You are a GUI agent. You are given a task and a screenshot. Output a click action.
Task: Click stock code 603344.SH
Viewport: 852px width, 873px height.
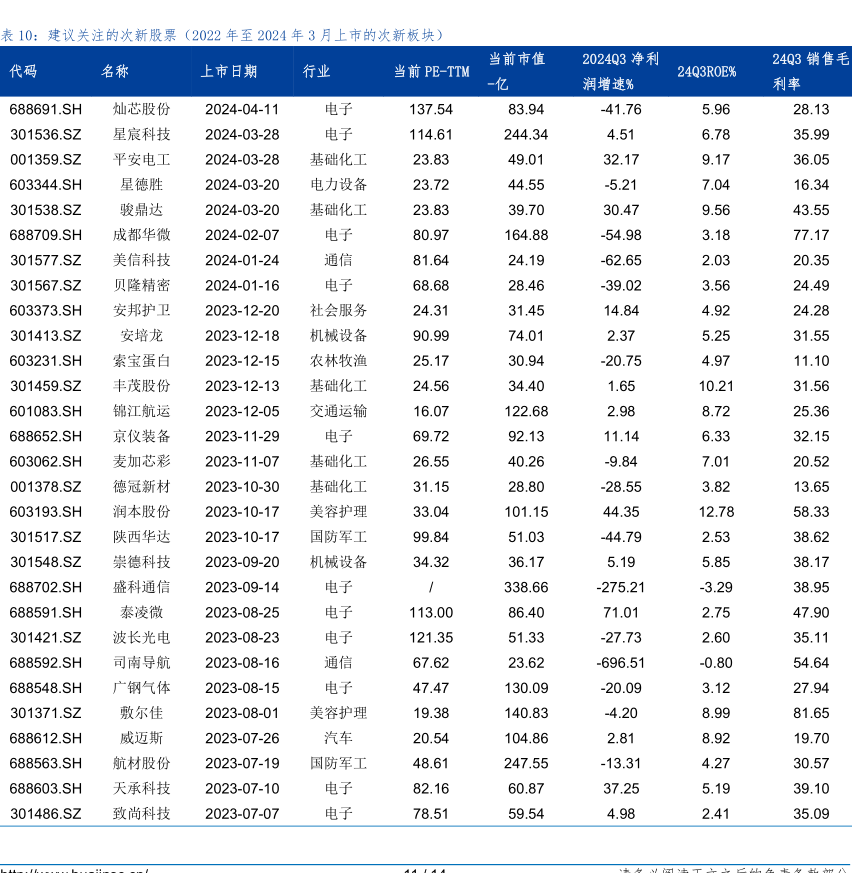[x=46, y=185]
